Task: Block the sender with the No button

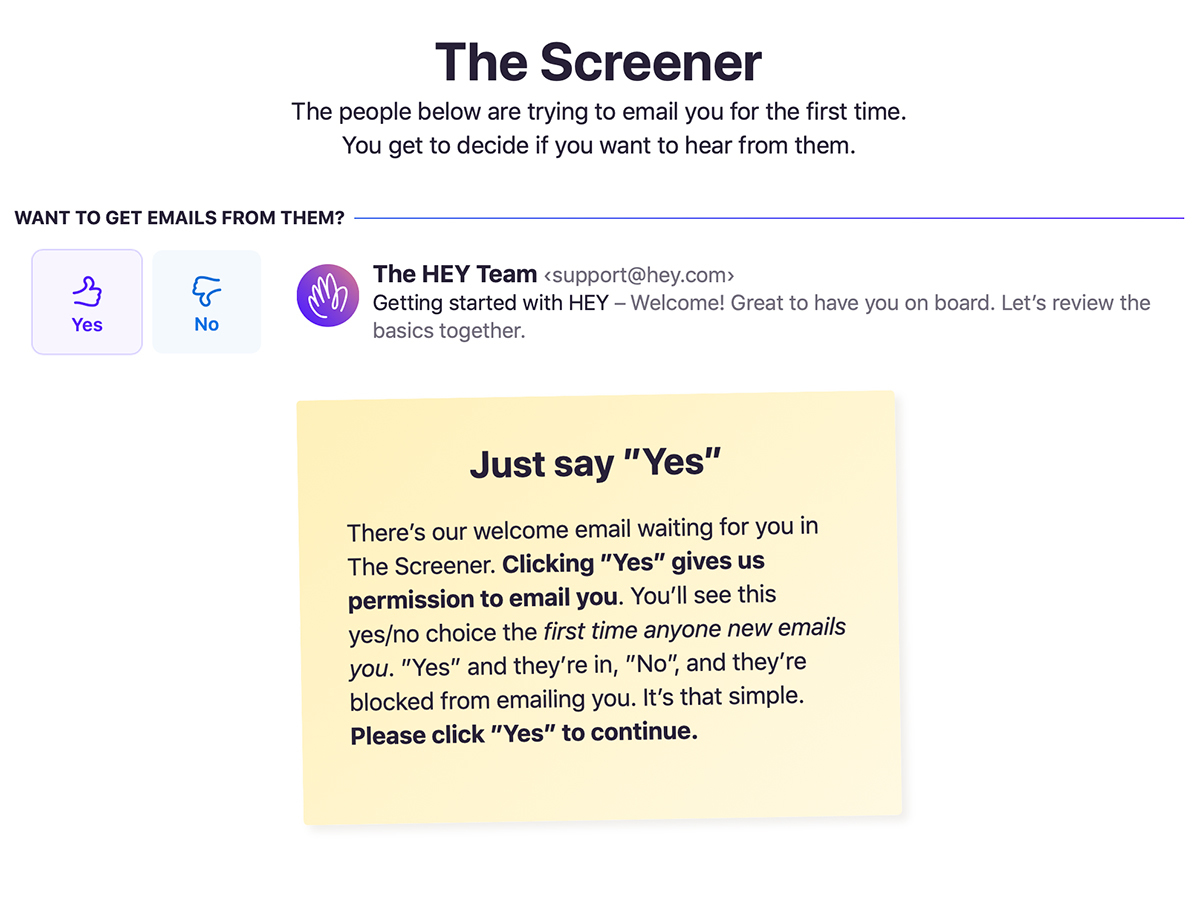Action: coord(206,302)
